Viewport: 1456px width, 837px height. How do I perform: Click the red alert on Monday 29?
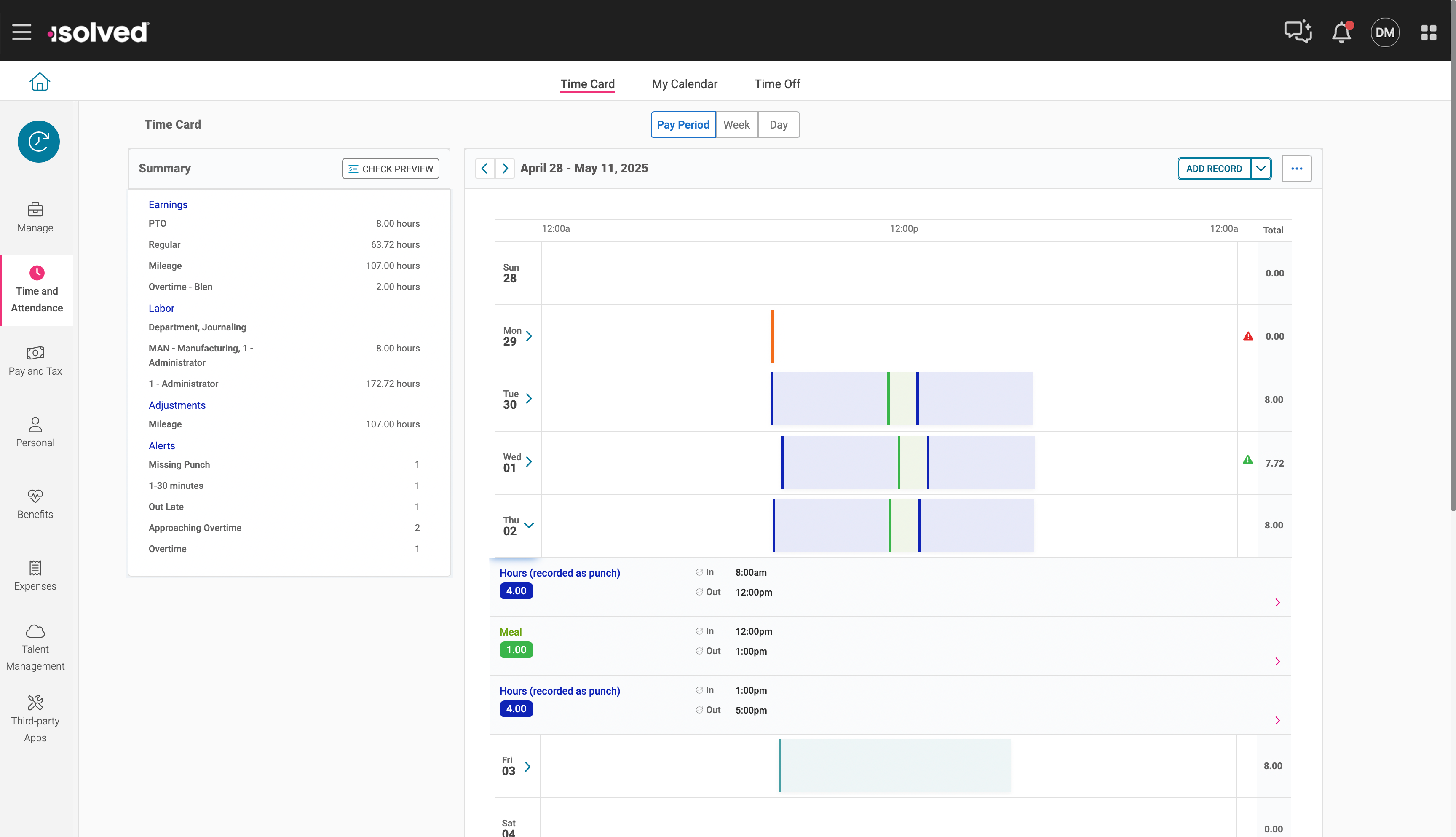pos(1248,336)
